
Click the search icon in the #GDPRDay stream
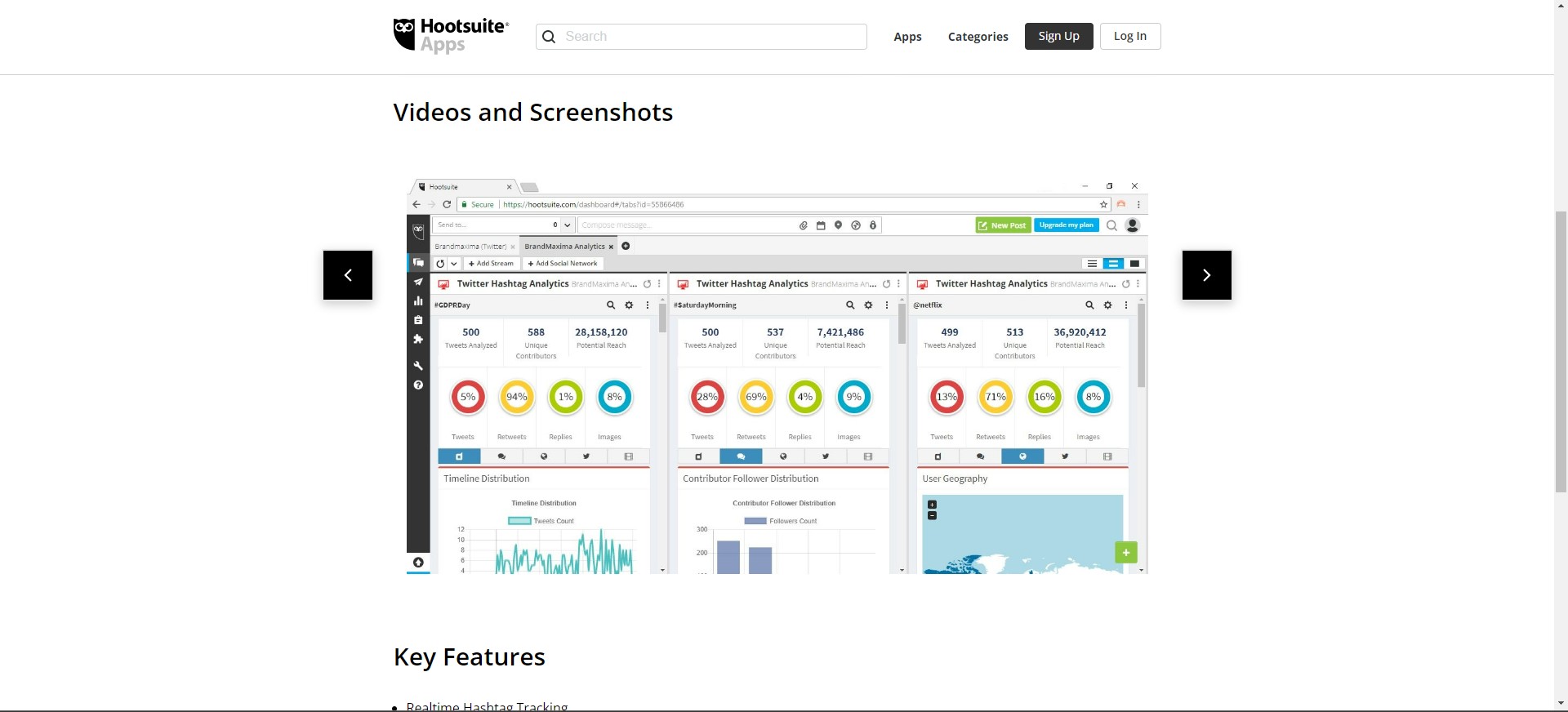(611, 305)
